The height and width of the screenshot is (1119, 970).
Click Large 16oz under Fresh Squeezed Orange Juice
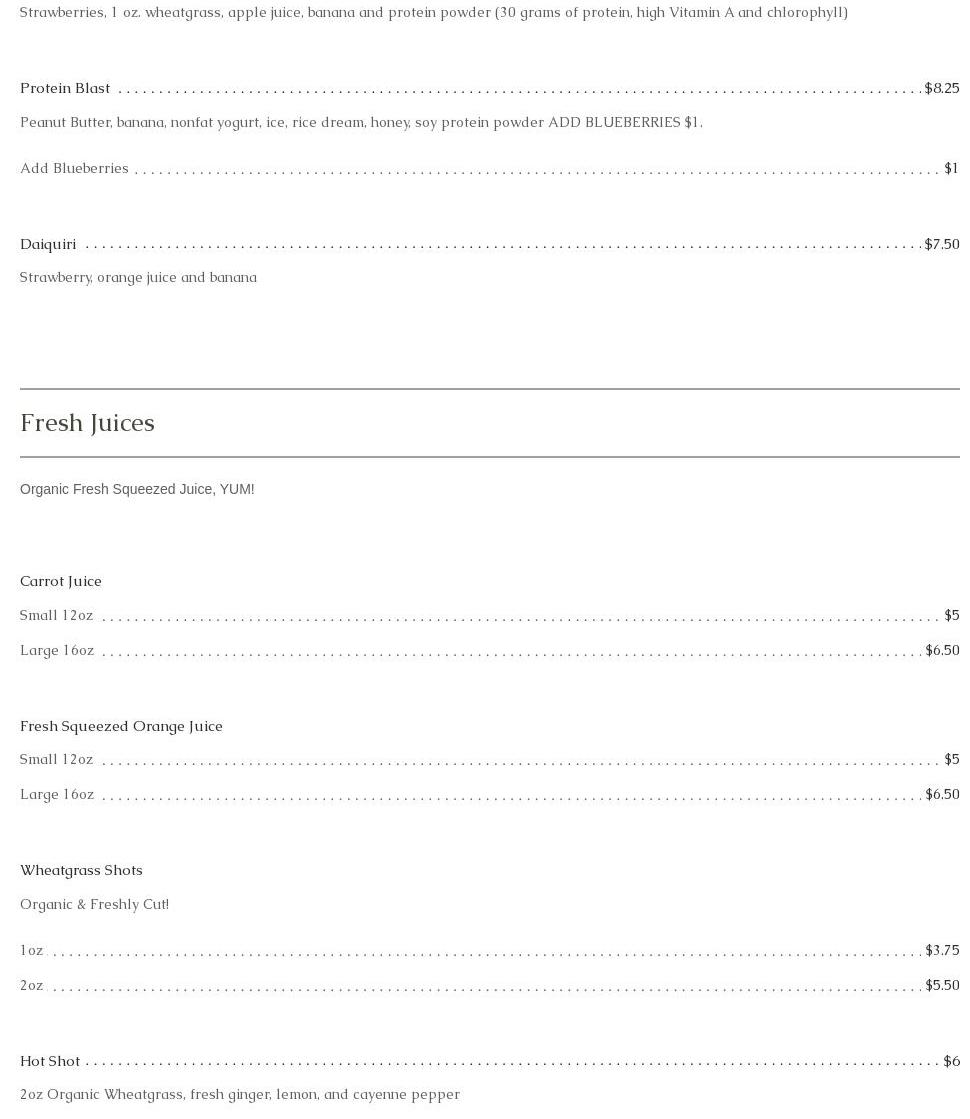[x=57, y=794]
